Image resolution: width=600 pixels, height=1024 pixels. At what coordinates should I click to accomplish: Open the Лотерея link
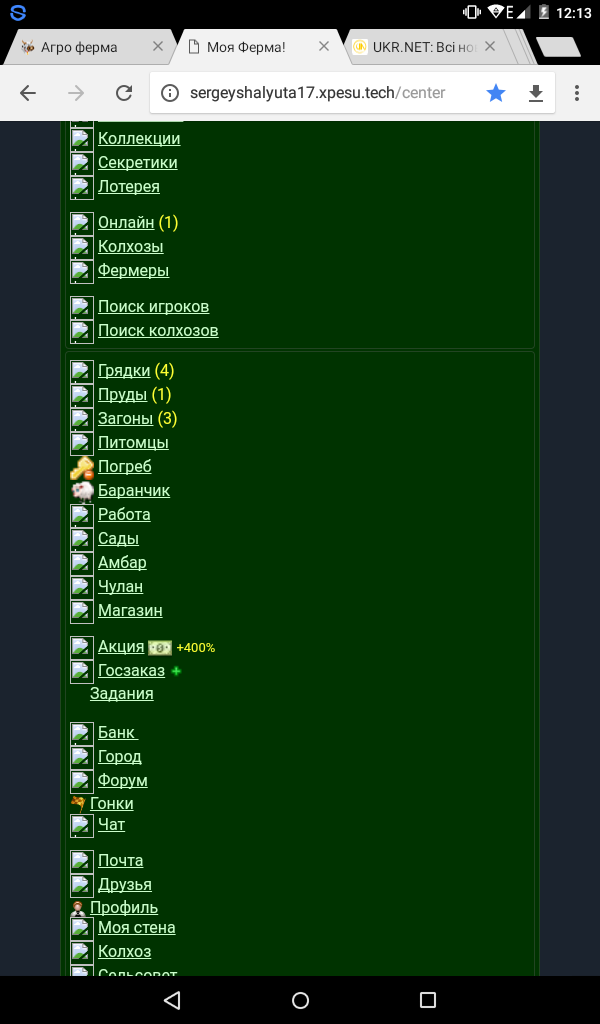[129, 187]
